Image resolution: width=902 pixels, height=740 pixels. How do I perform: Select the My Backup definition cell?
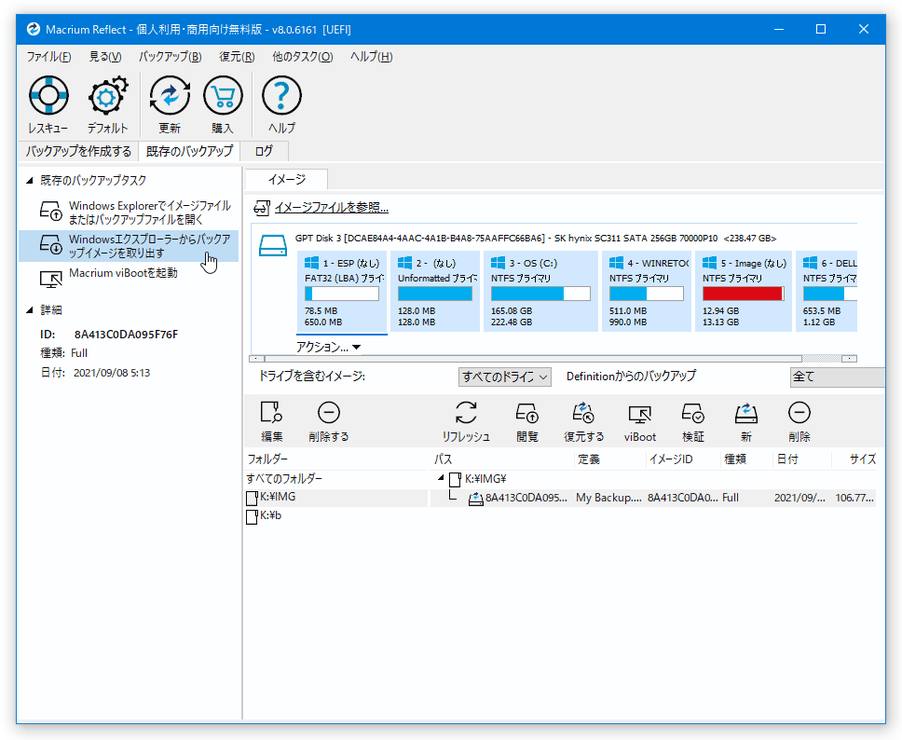click(609, 498)
